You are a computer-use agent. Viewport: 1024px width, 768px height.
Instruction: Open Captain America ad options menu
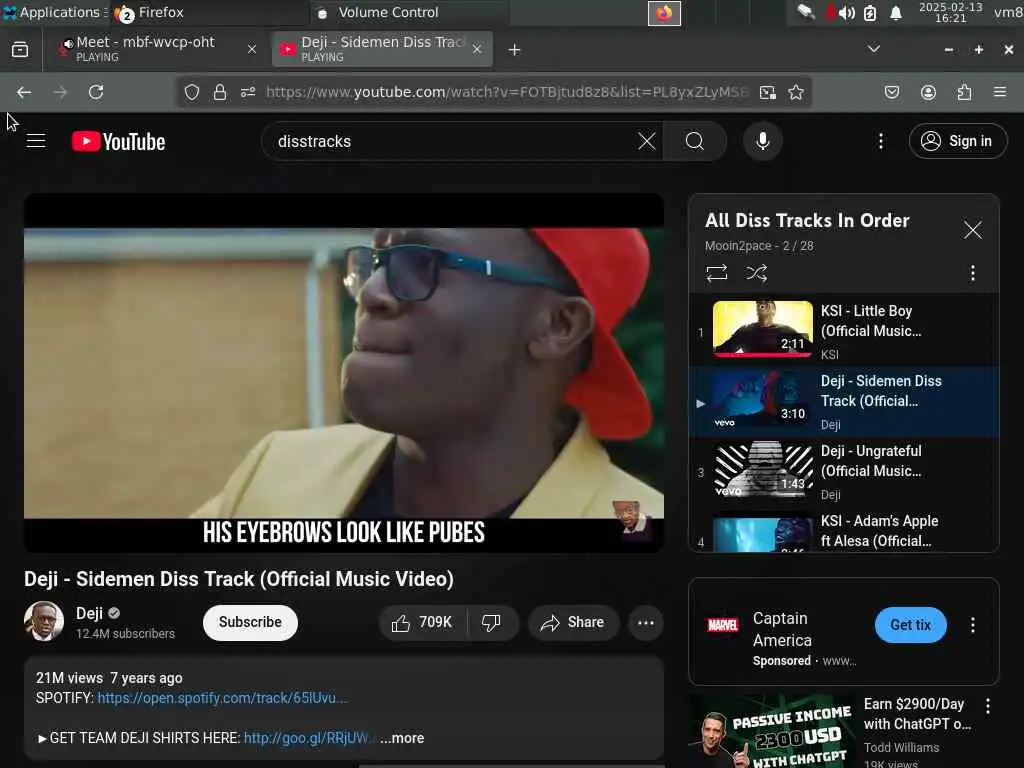(972, 625)
